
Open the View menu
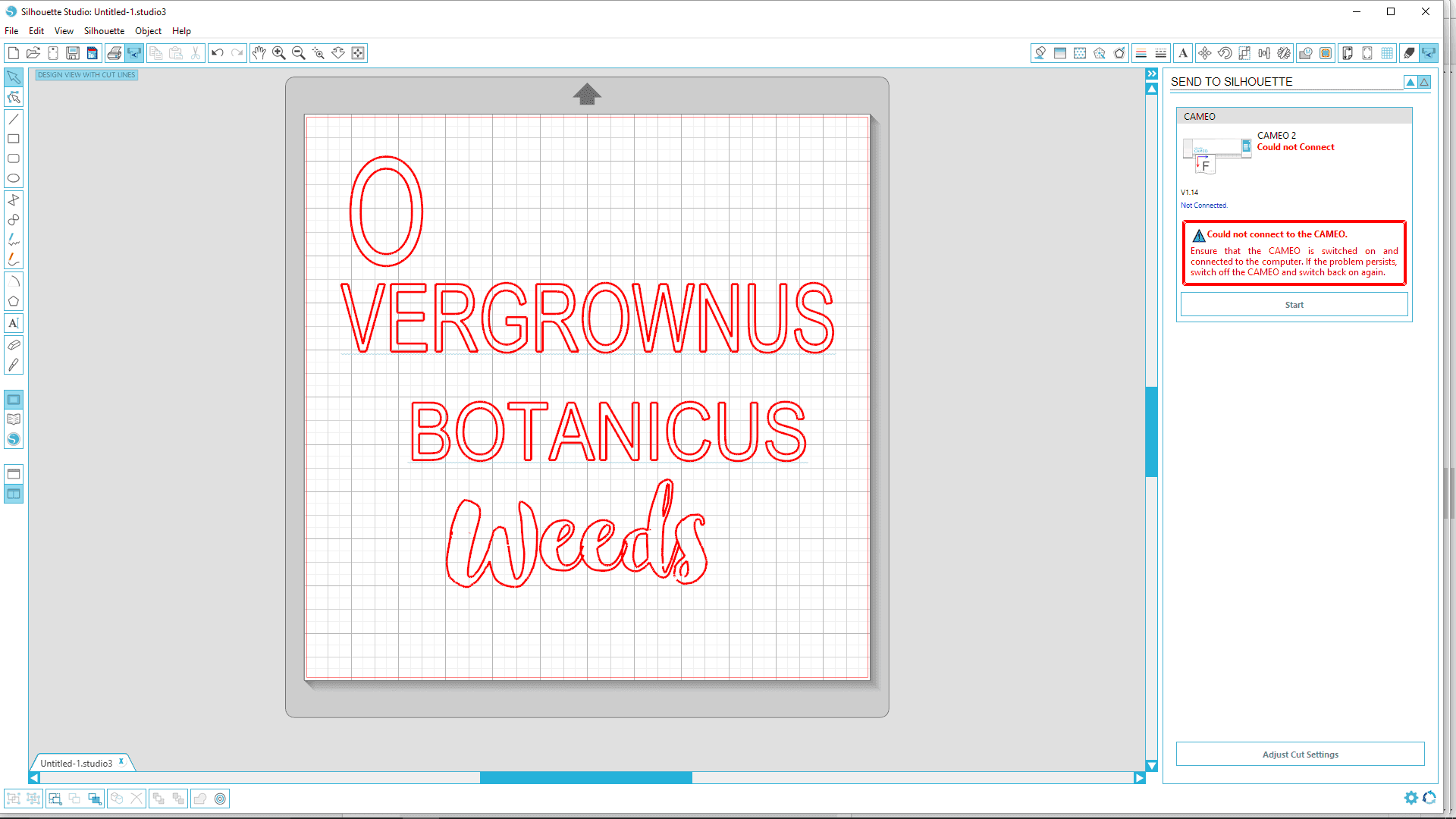point(64,31)
